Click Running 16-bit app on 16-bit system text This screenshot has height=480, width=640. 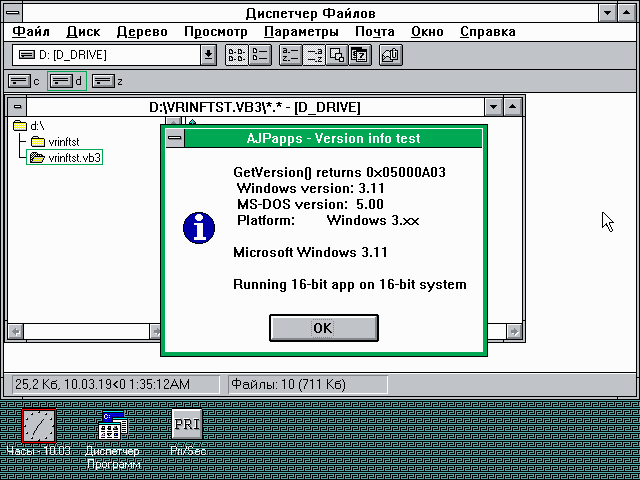click(x=350, y=284)
